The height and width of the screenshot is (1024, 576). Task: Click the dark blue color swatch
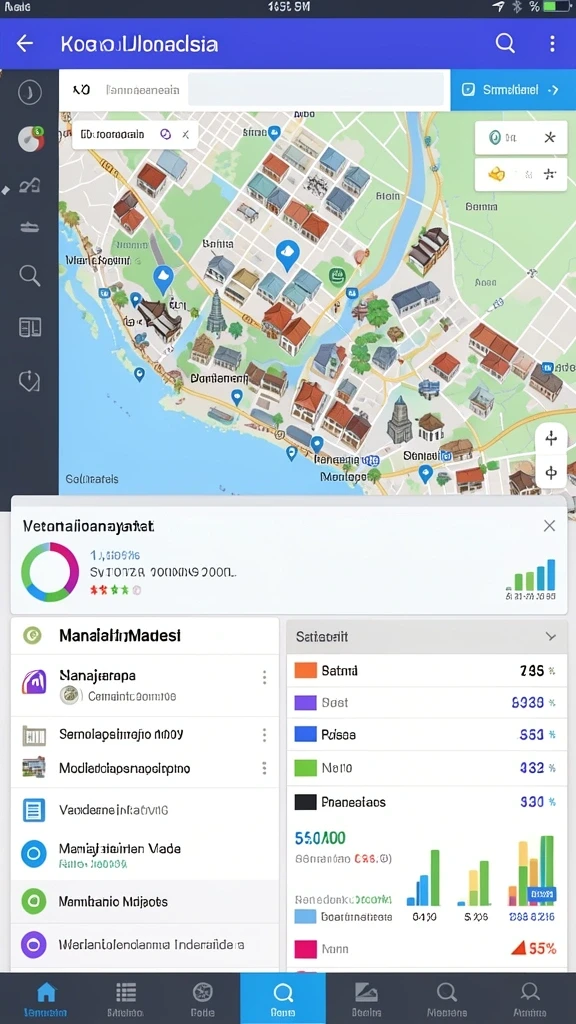click(306, 735)
